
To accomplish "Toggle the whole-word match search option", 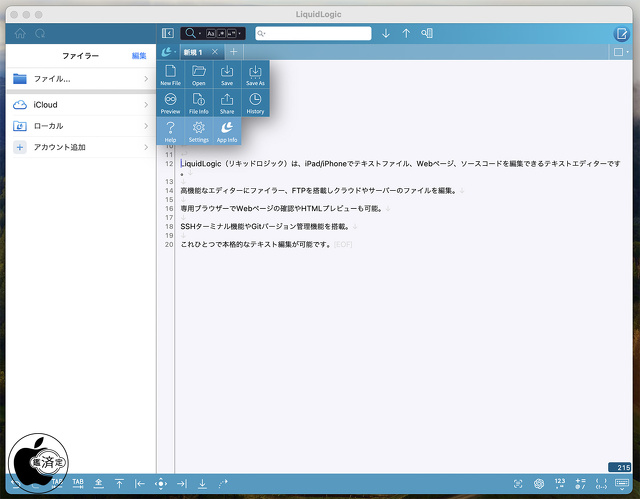I will coord(231,33).
